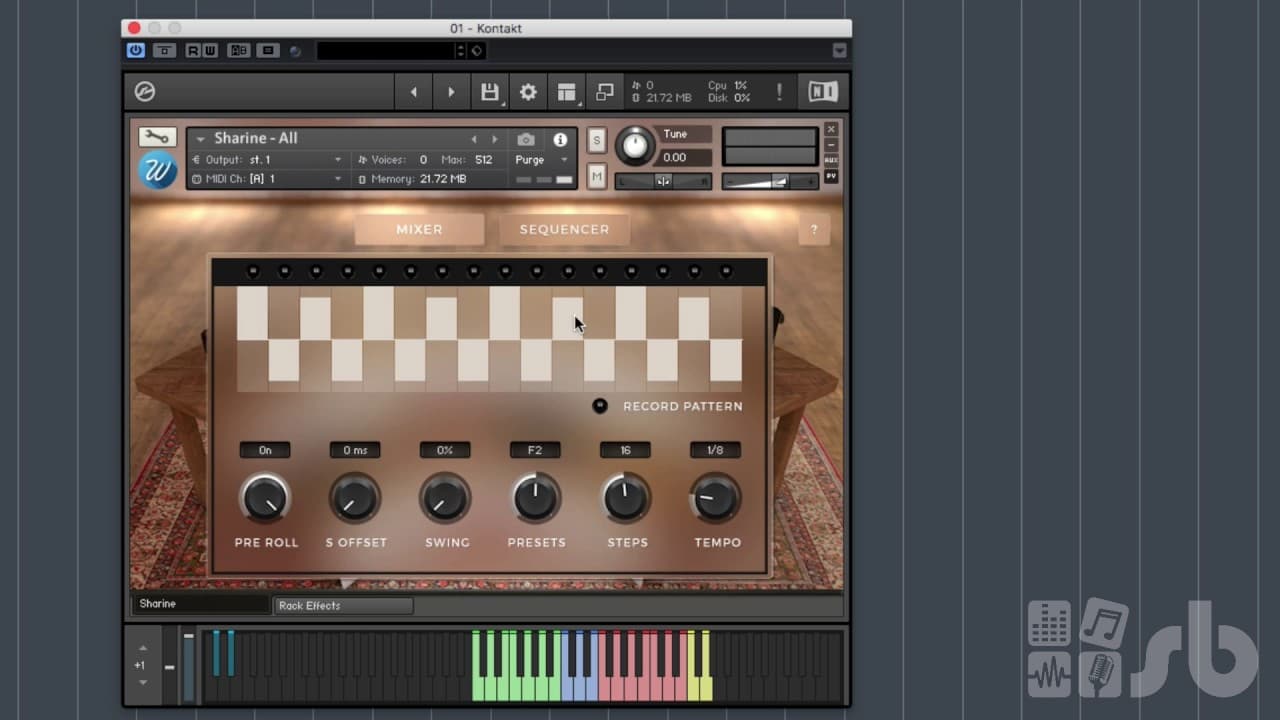This screenshot has height=720, width=1280.
Task: Click the Steps value display 16
Action: 625,450
